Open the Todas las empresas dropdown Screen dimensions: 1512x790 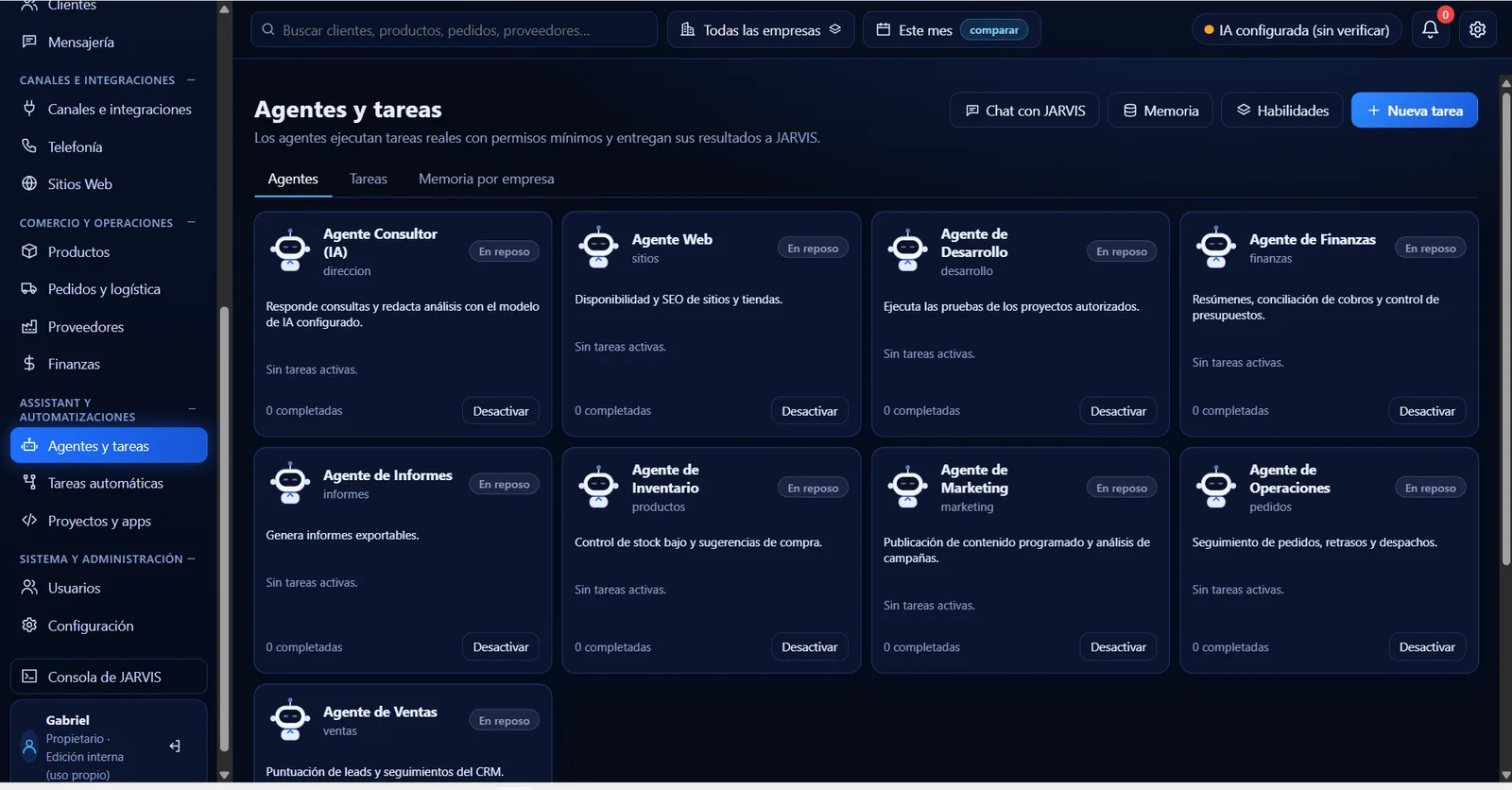pos(761,29)
